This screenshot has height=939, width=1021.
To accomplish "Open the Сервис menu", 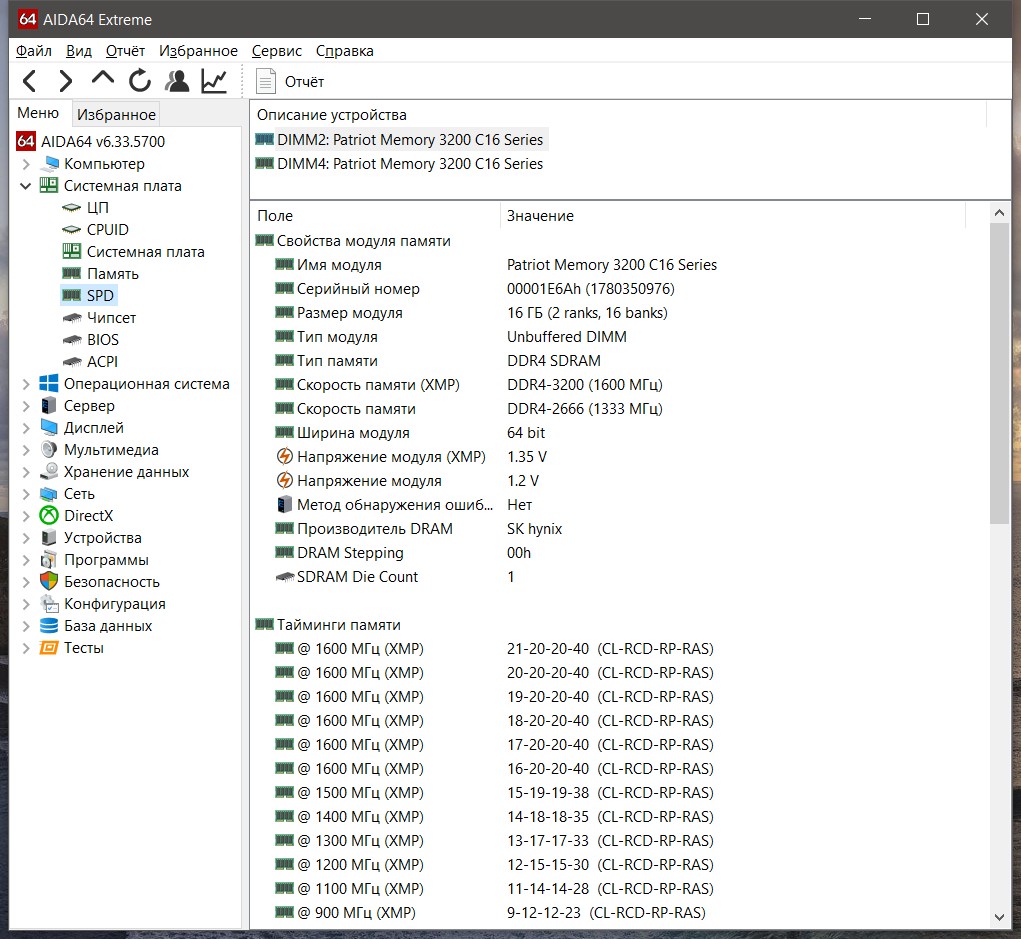I will [277, 51].
